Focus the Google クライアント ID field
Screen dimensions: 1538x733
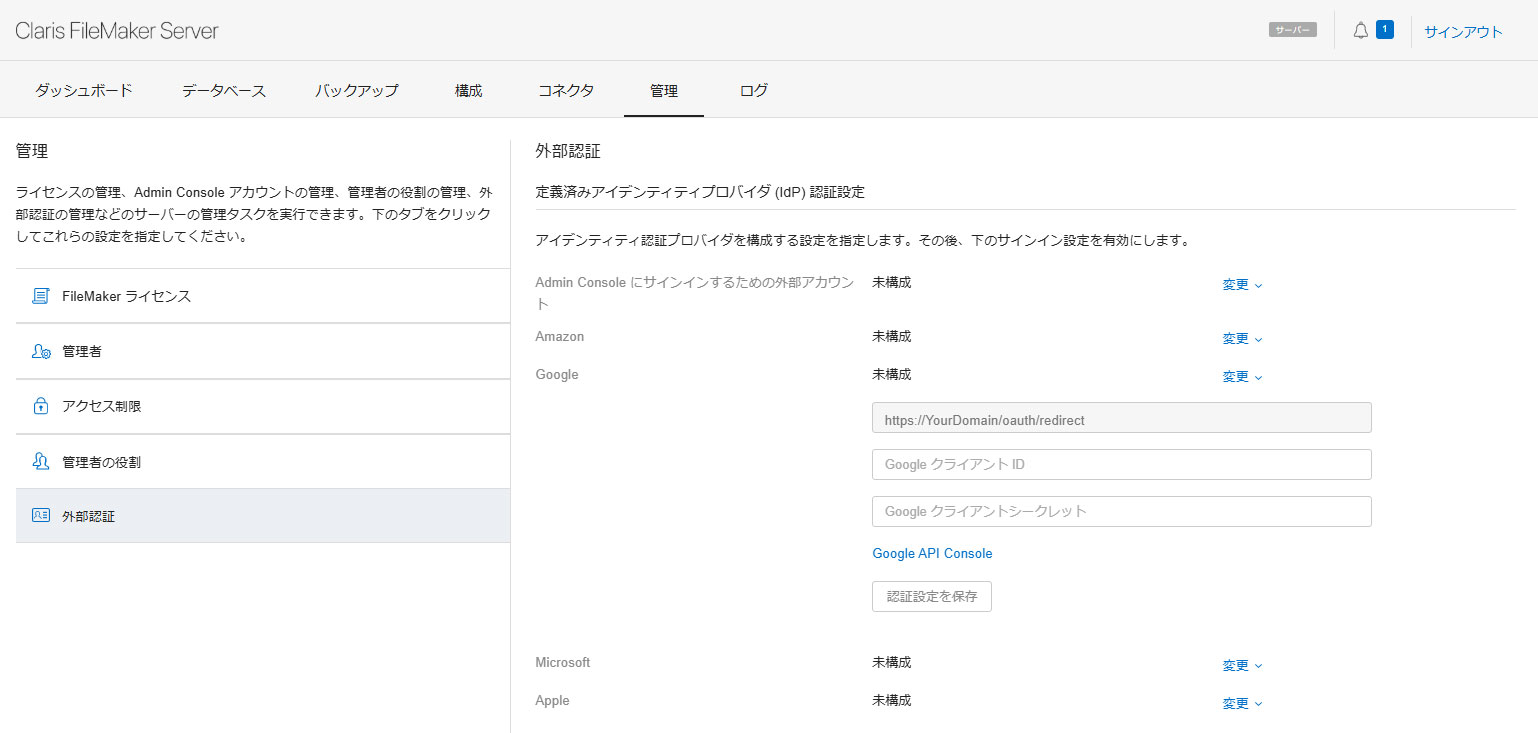point(1122,465)
